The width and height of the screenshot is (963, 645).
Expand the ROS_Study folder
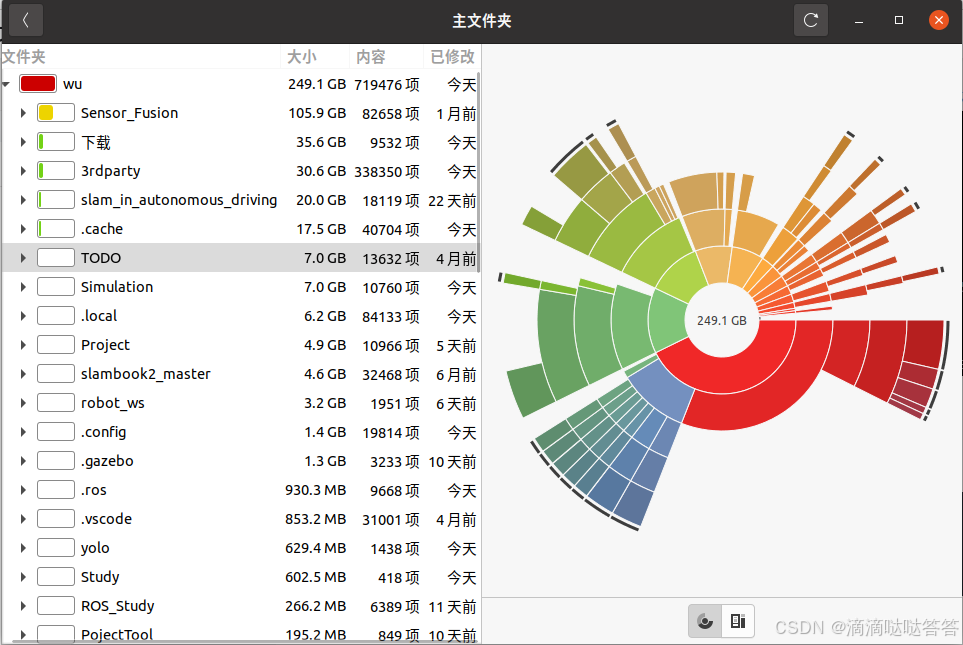pyautogui.click(x=23, y=606)
